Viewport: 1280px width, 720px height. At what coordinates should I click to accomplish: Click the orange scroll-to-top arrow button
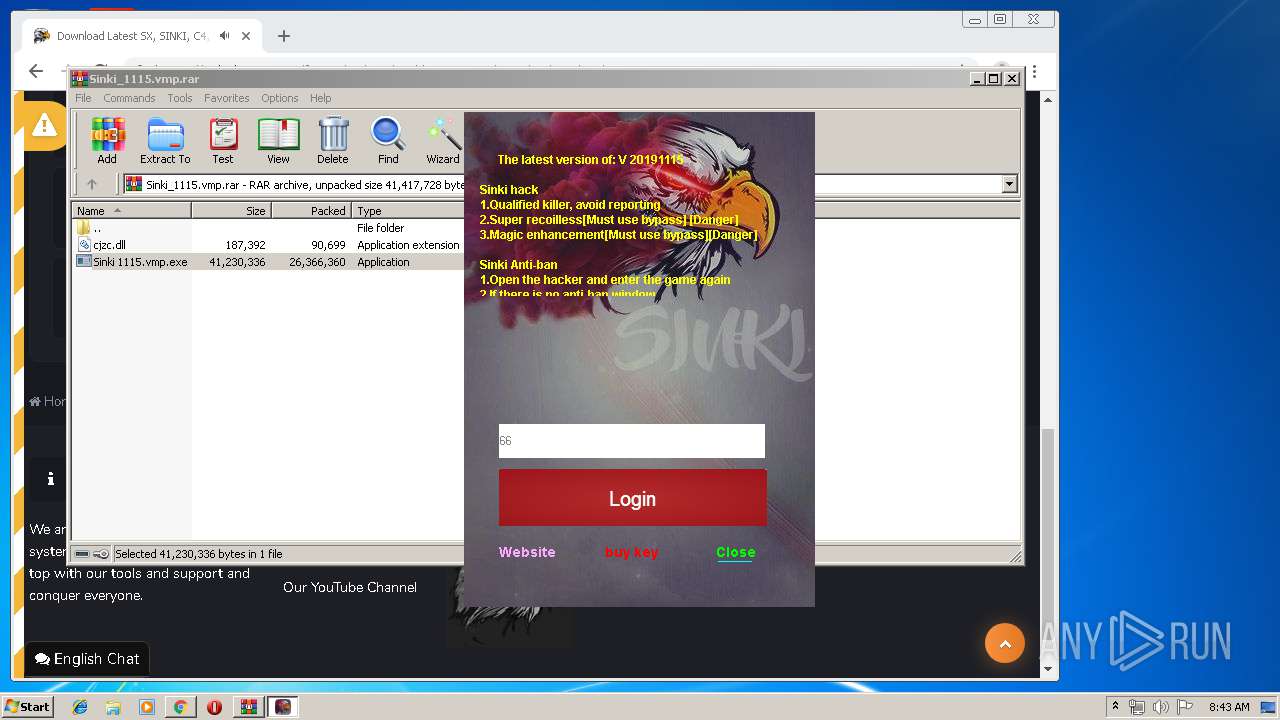tap(1005, 643)
